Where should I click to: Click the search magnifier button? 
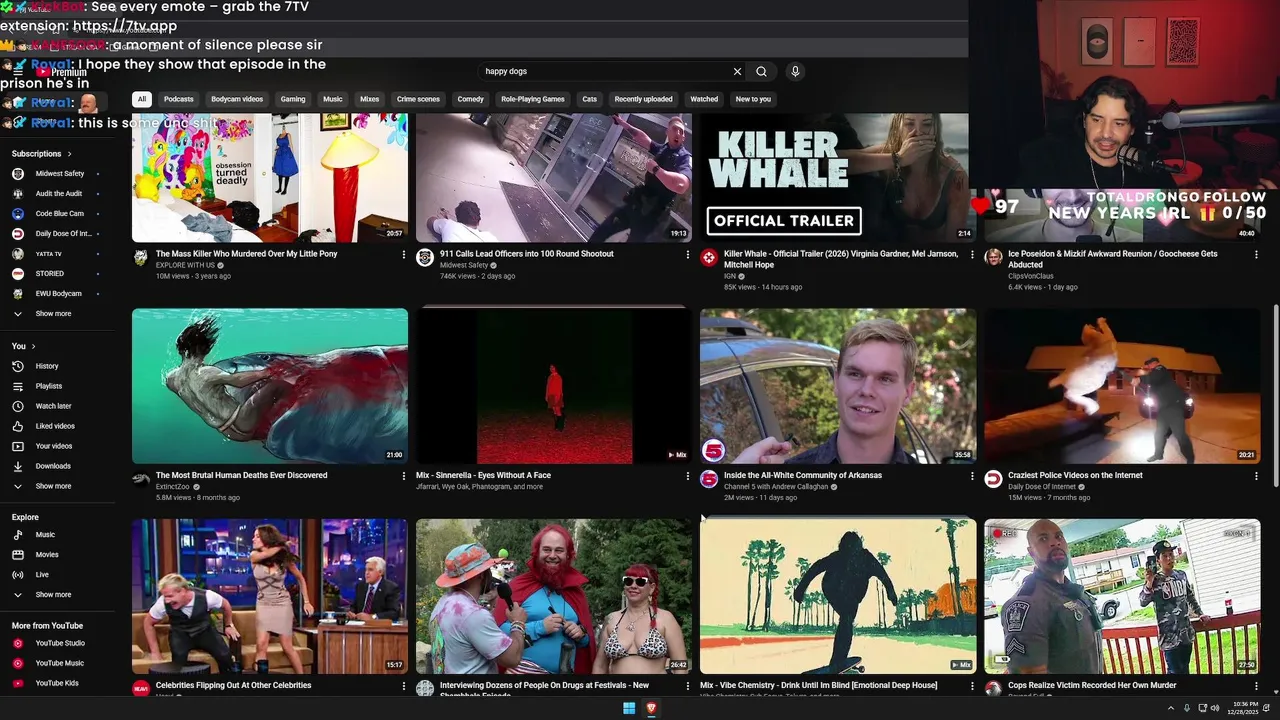click(x=761, y=71)
